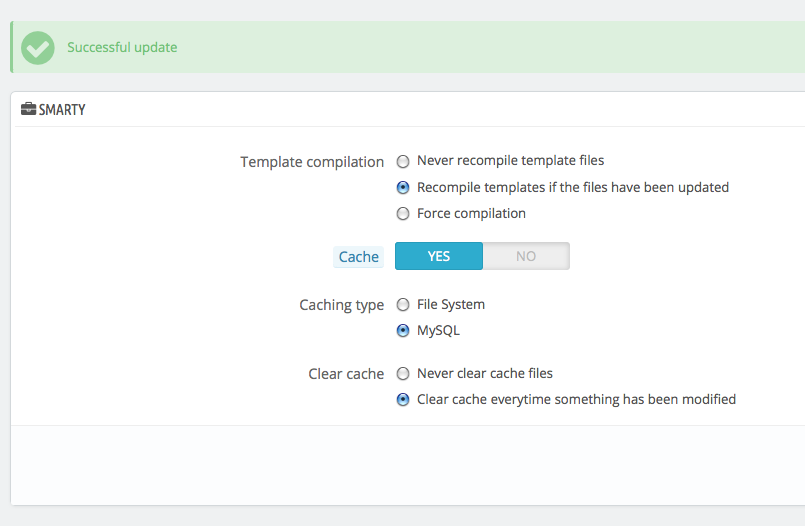
Task: Choose Never clear cache files option
Action: [x=403, y=374]
